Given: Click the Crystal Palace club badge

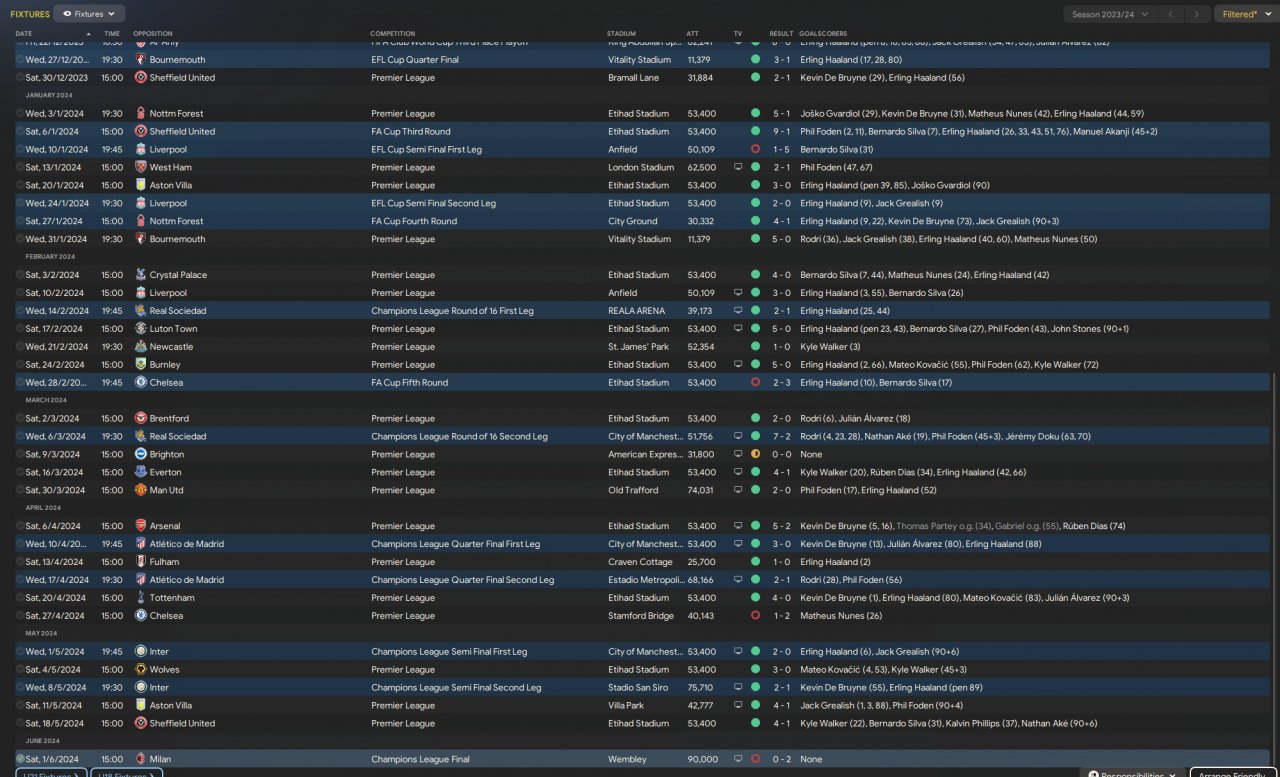Looking at the screenshot, I should tap(141, 275).
